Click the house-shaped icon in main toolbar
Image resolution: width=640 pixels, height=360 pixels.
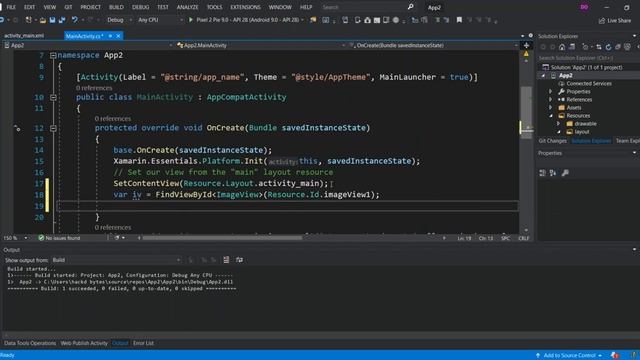[x=367, y=20]
